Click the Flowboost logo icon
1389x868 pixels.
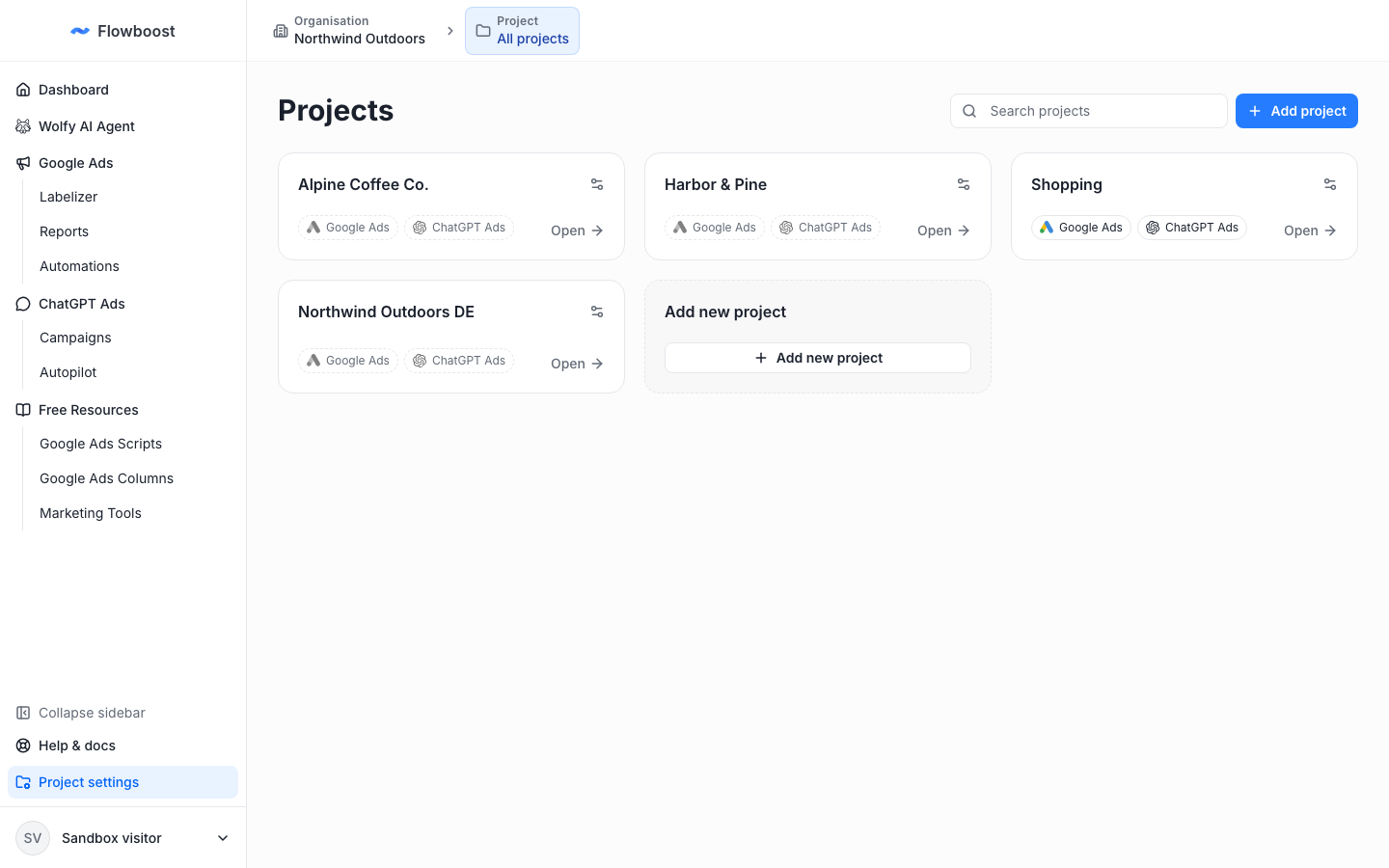[80, 31]
